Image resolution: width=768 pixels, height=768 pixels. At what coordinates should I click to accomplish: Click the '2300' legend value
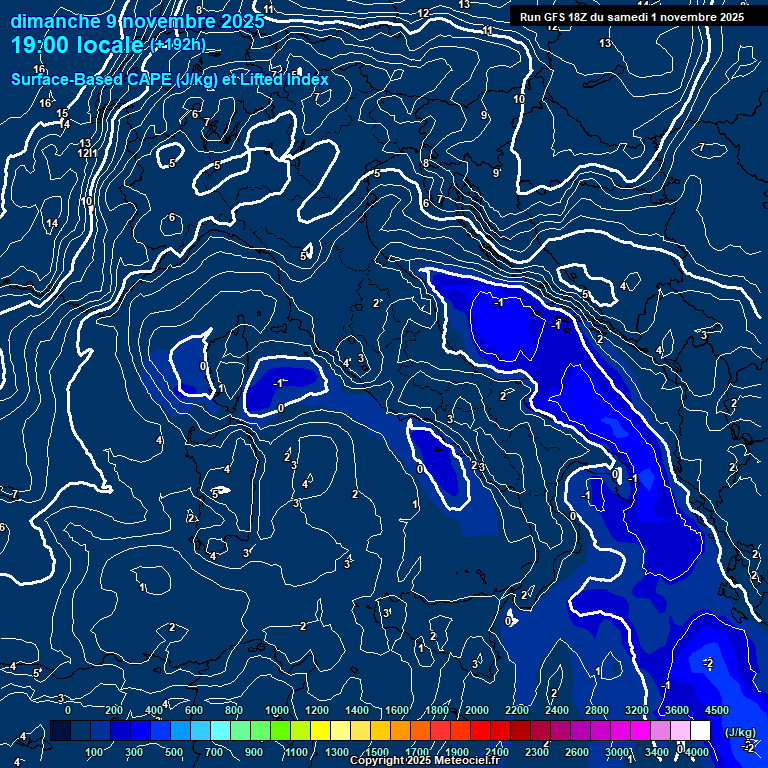pos(537,752)
